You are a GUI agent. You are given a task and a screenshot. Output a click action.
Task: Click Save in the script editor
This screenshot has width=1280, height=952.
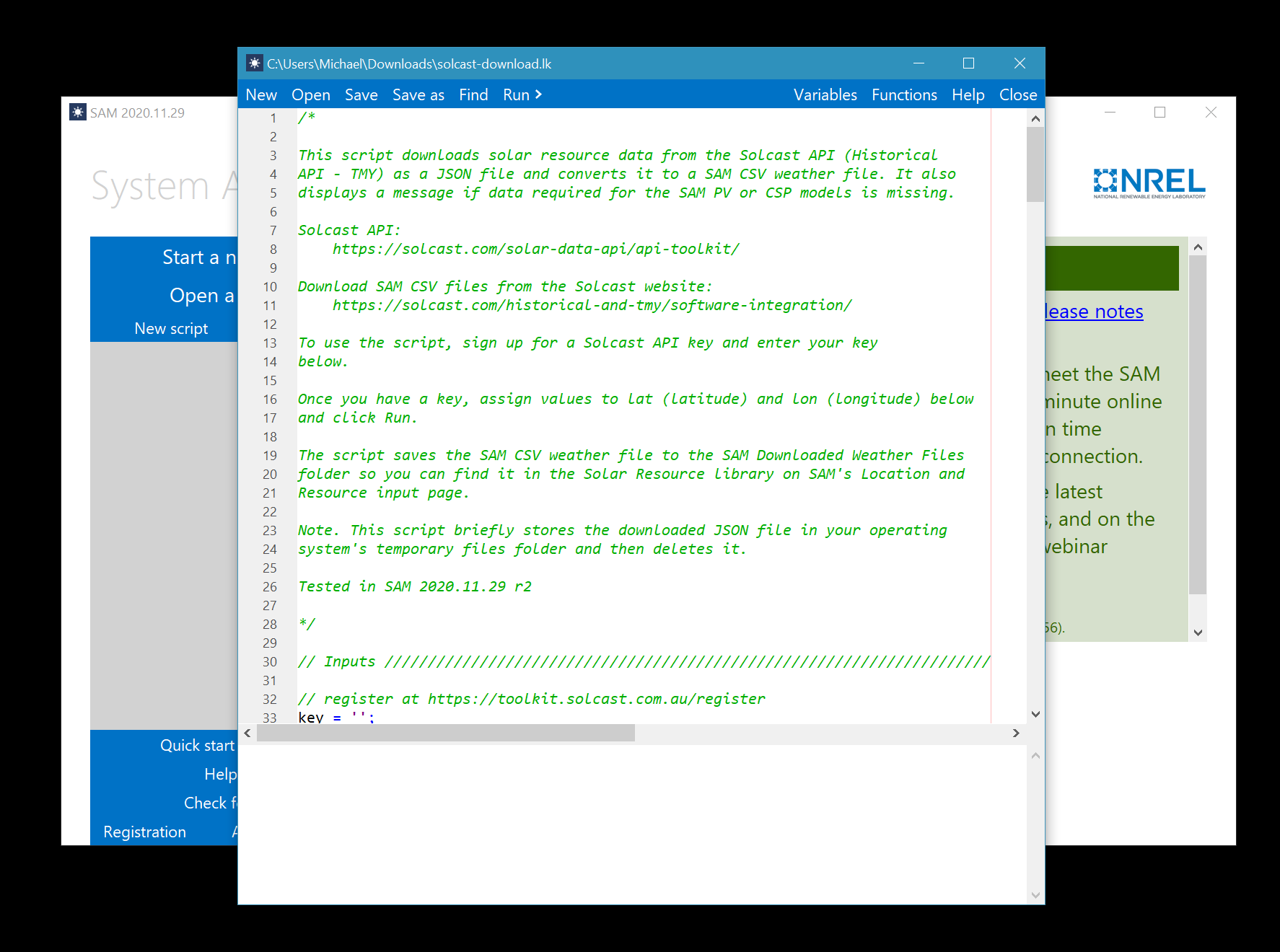[x=361, y=94]
